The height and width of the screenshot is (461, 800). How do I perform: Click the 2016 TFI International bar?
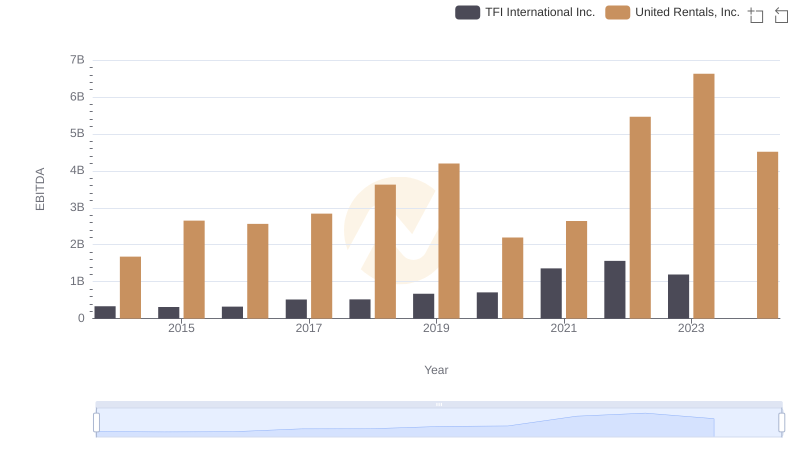click(233, 313)
